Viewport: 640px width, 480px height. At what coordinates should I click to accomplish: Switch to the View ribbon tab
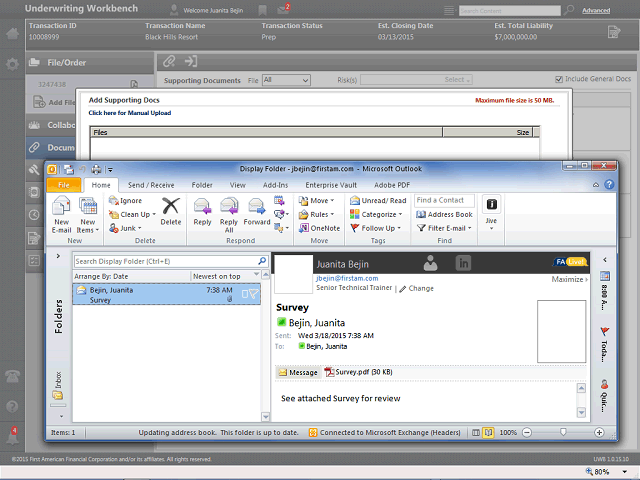(x=238, y=185)
